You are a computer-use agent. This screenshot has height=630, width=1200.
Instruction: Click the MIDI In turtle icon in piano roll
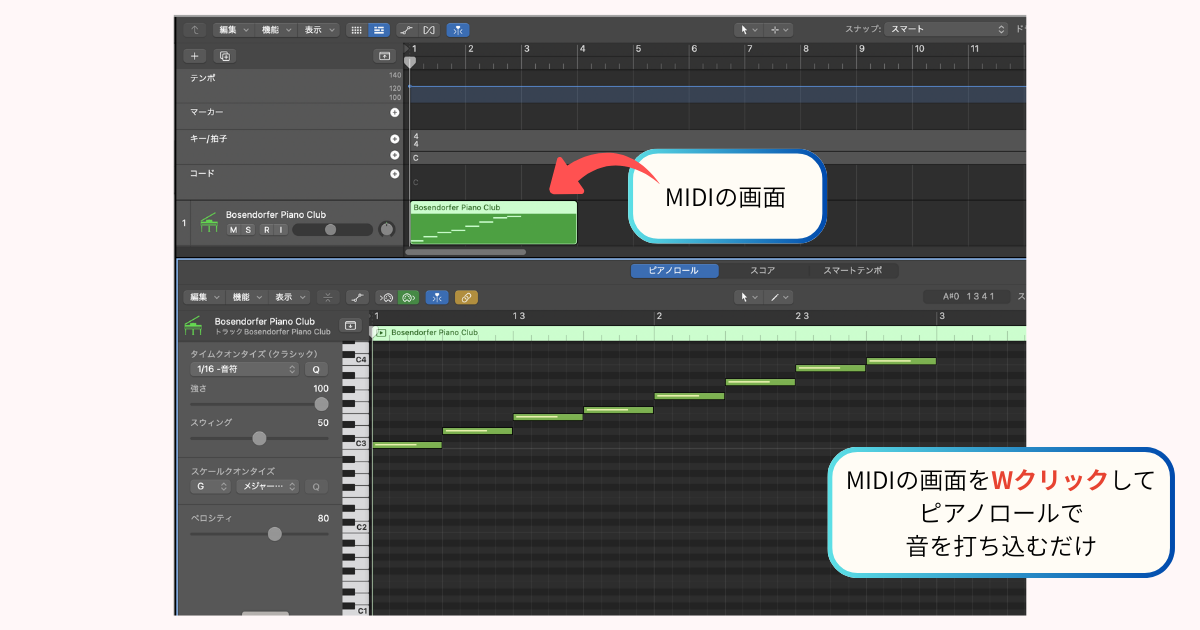coord(385,297)
